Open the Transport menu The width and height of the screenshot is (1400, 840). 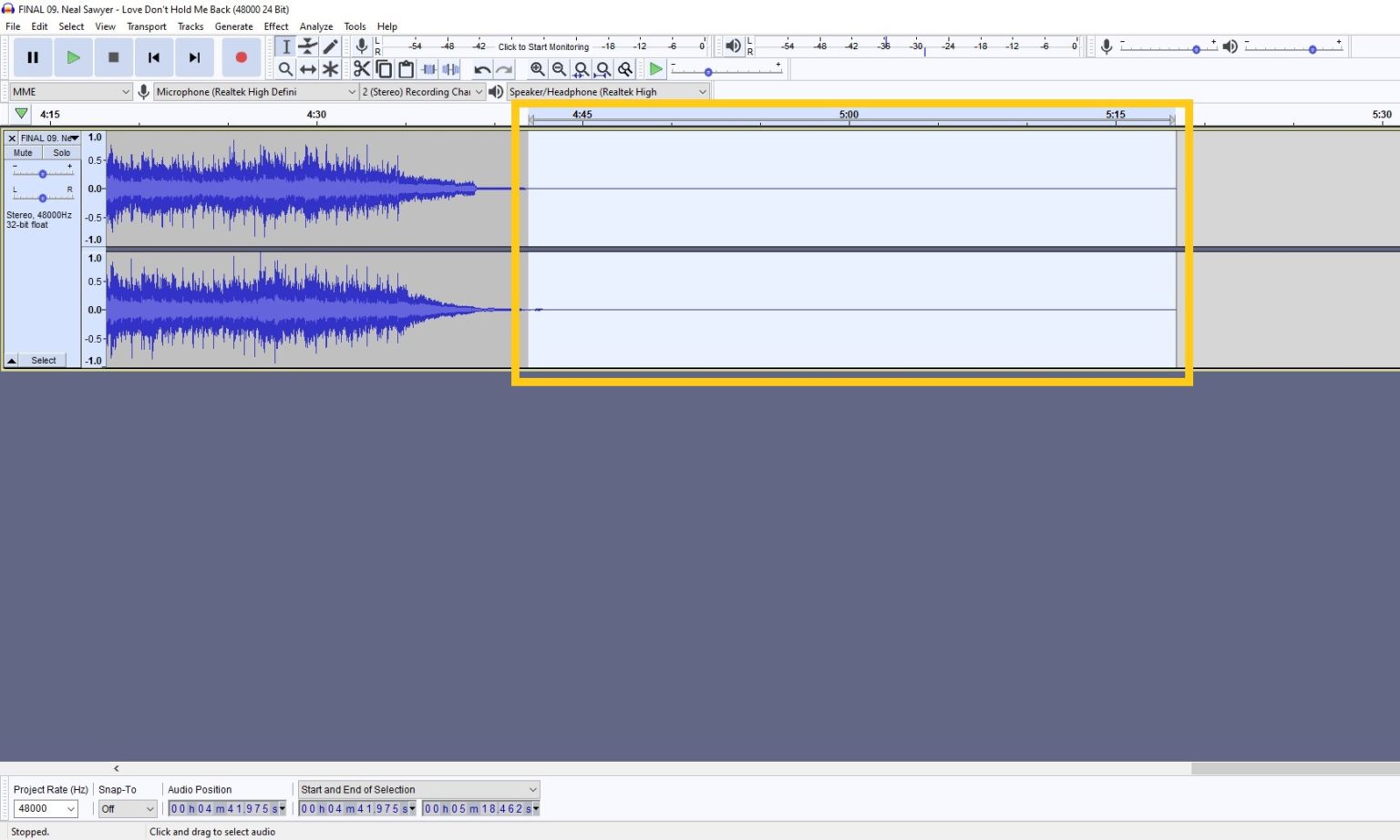pyautogui.click(x=146, y=26)
